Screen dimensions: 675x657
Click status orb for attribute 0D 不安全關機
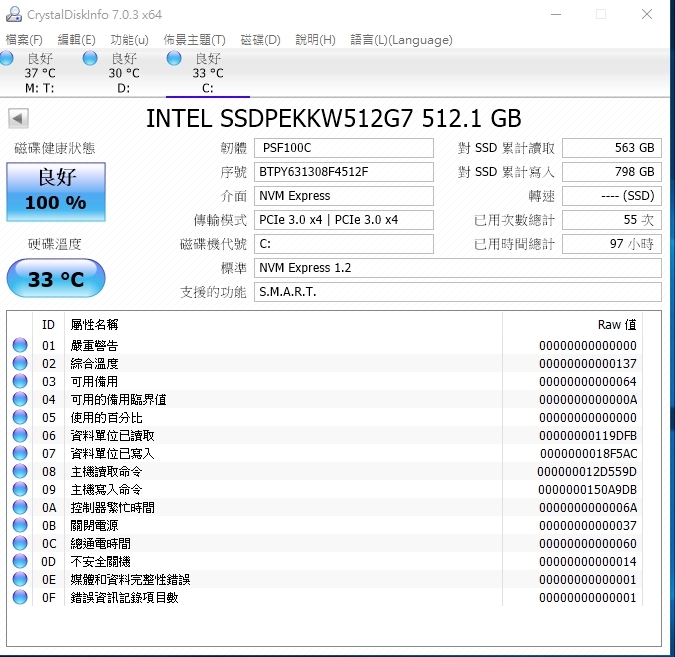point(20,561)
